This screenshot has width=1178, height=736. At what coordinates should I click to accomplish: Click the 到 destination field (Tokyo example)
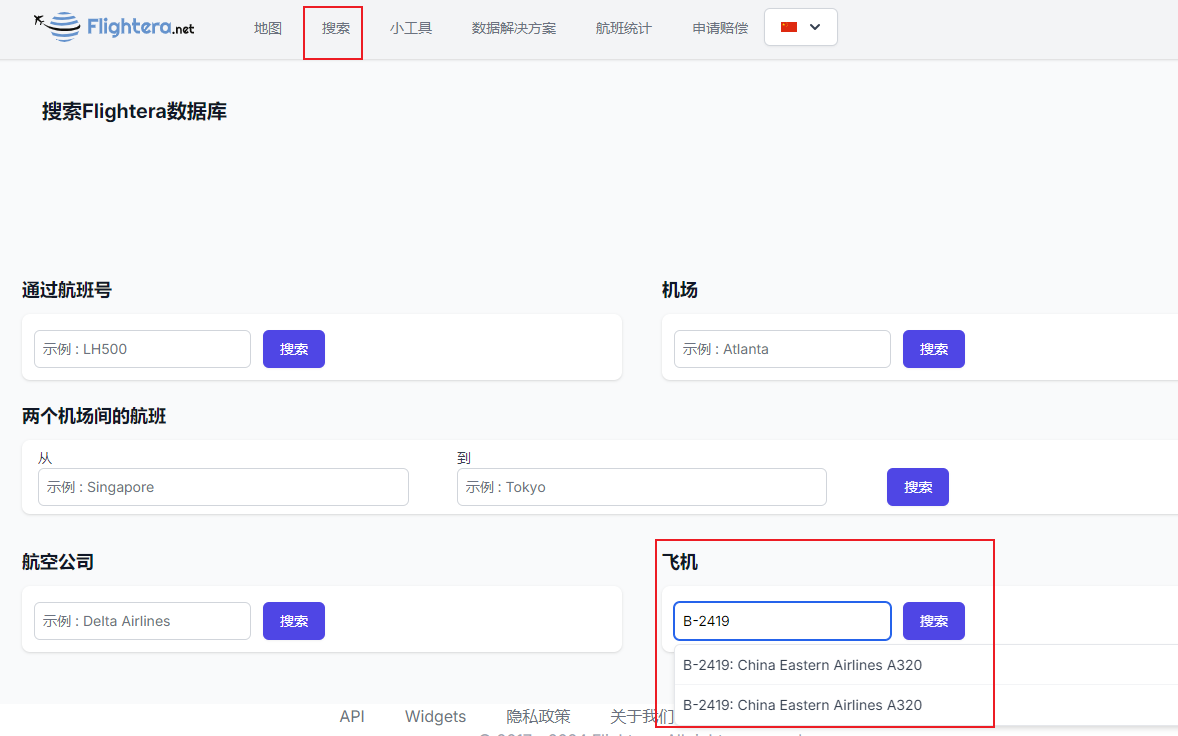(642, 487)
